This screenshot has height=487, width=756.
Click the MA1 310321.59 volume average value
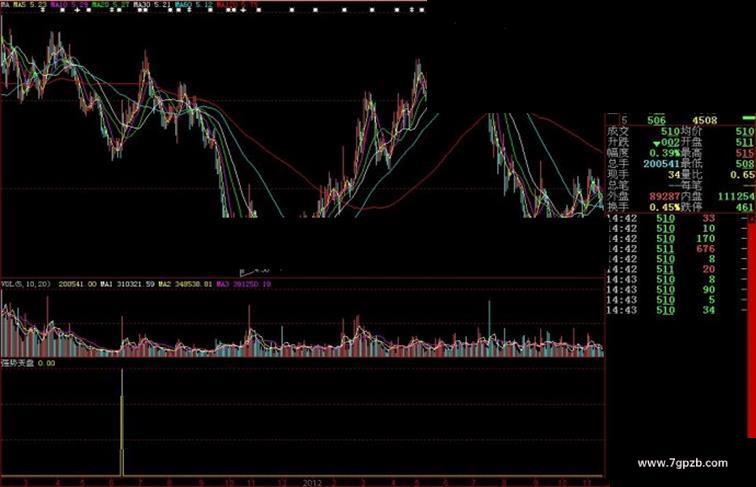click(127, 284)
